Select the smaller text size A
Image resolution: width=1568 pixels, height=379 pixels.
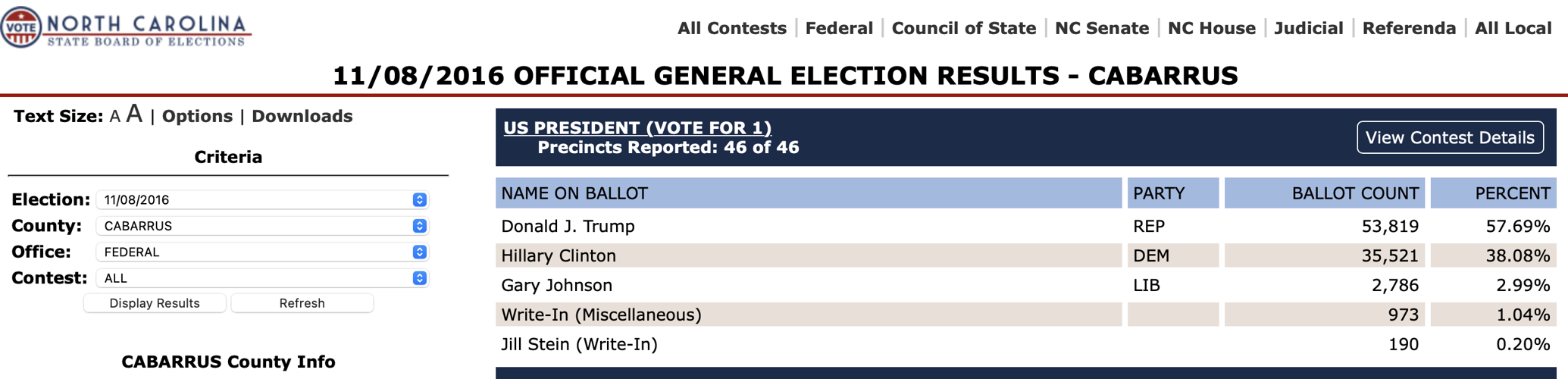pos(114,117)
